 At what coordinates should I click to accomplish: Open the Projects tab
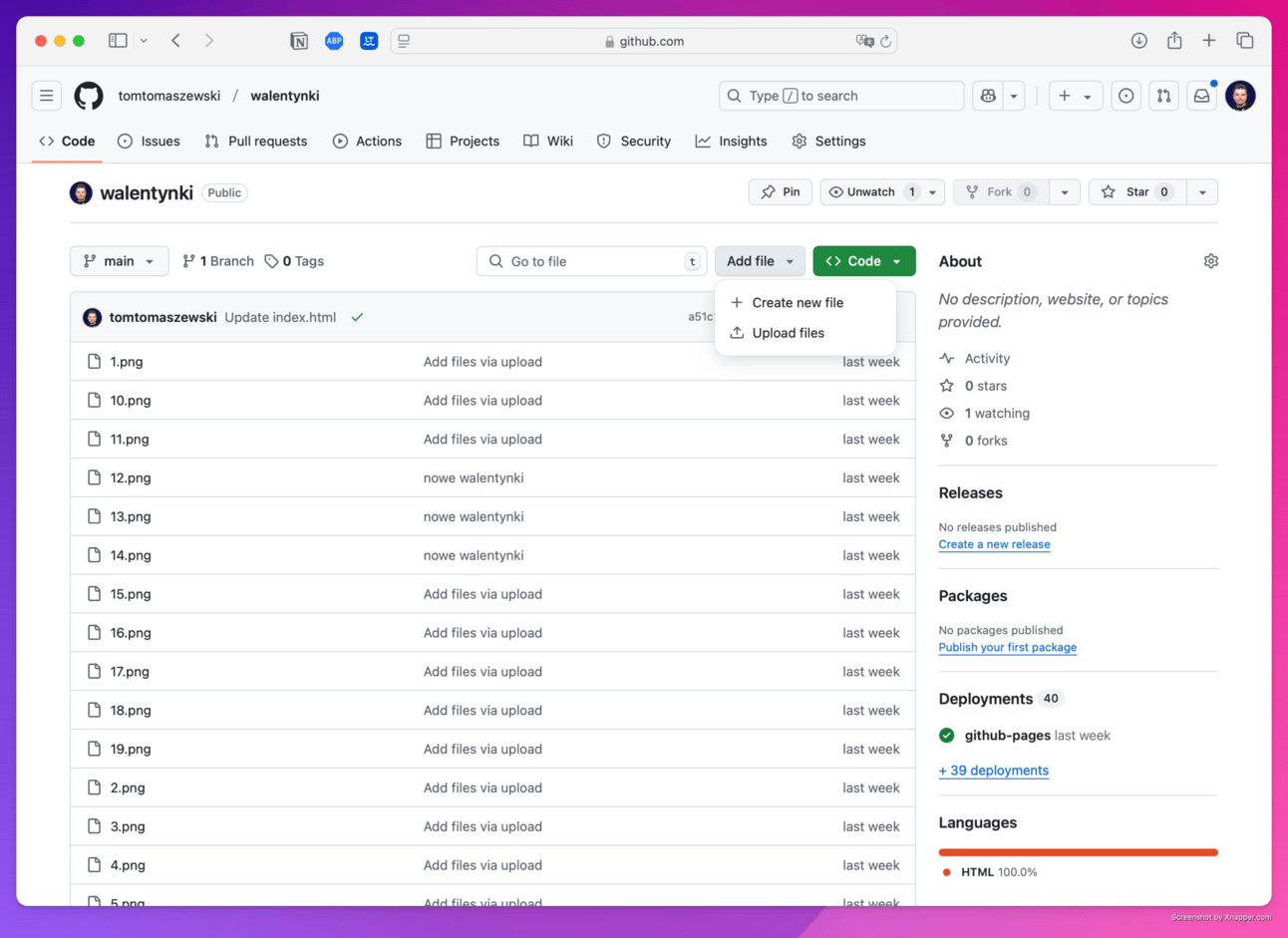[x=463, y=142]
